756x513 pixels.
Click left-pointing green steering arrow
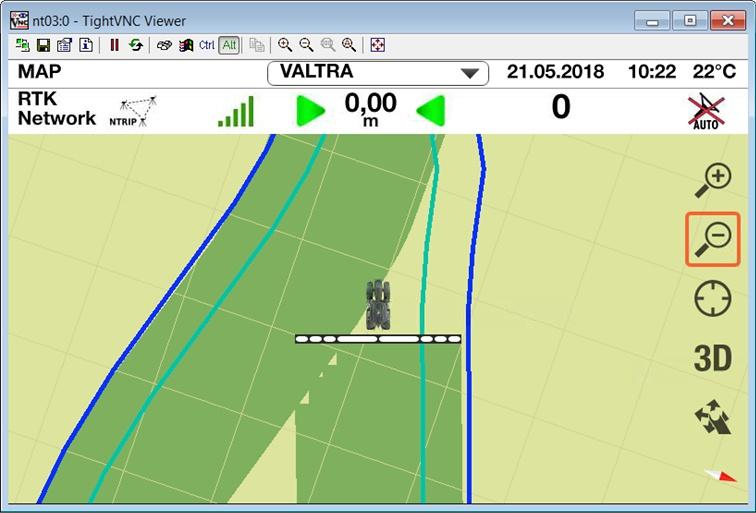(x=431, y=111)
